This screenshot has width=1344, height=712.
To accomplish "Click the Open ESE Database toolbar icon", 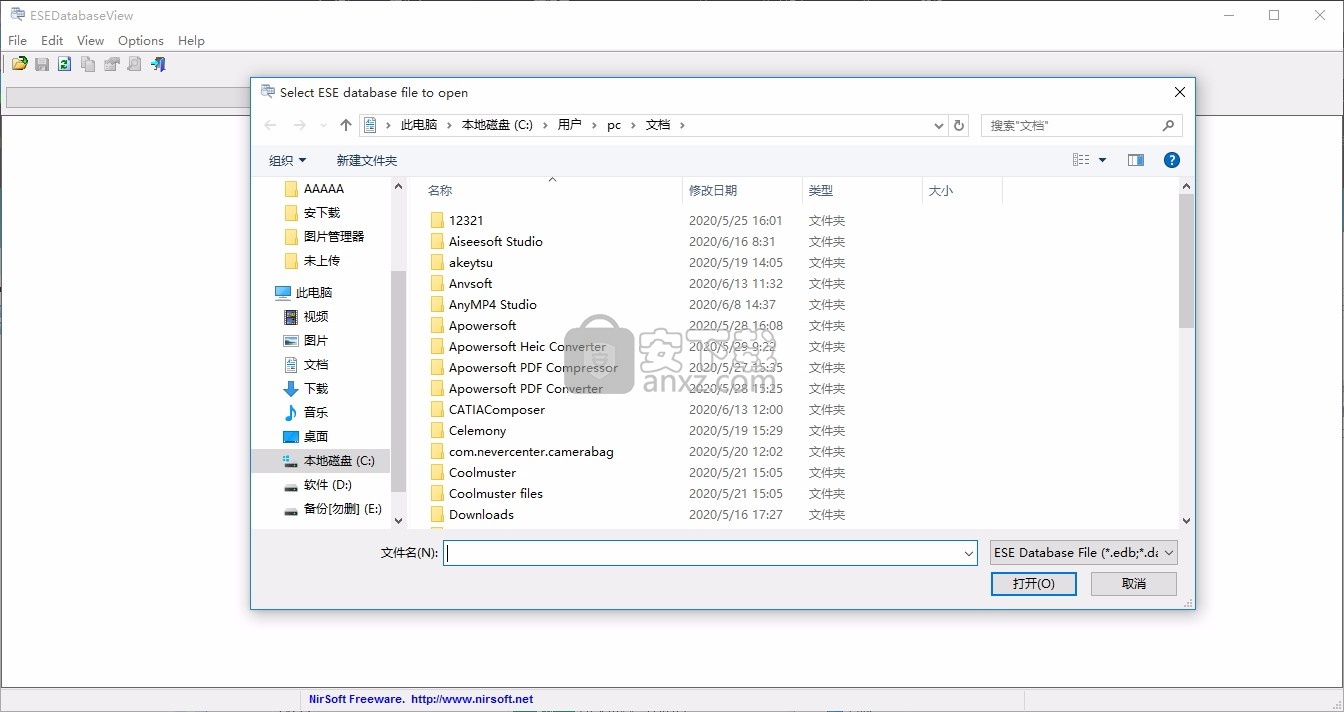I will point(19,64).
